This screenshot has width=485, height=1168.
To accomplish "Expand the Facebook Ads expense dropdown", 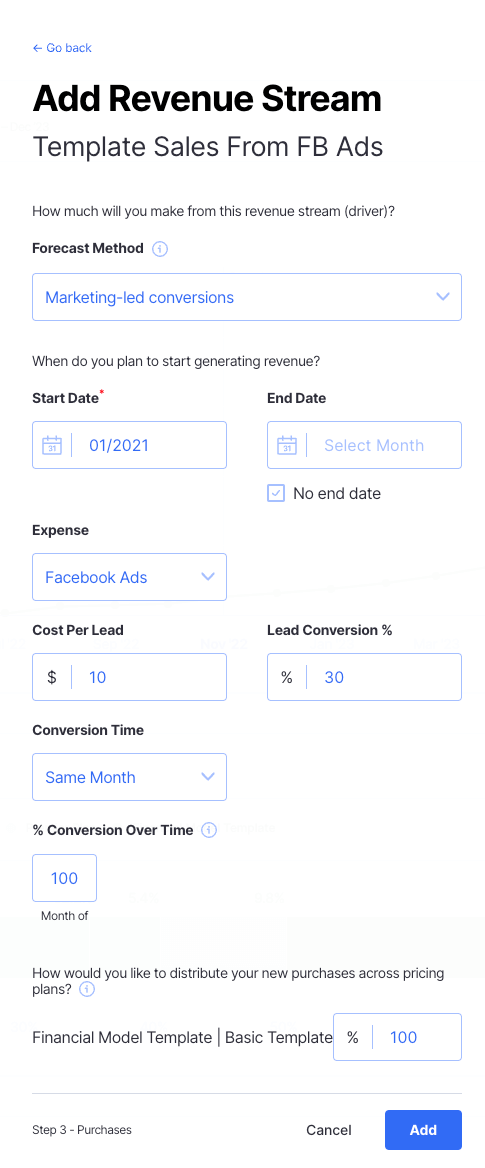I will 130,577.
